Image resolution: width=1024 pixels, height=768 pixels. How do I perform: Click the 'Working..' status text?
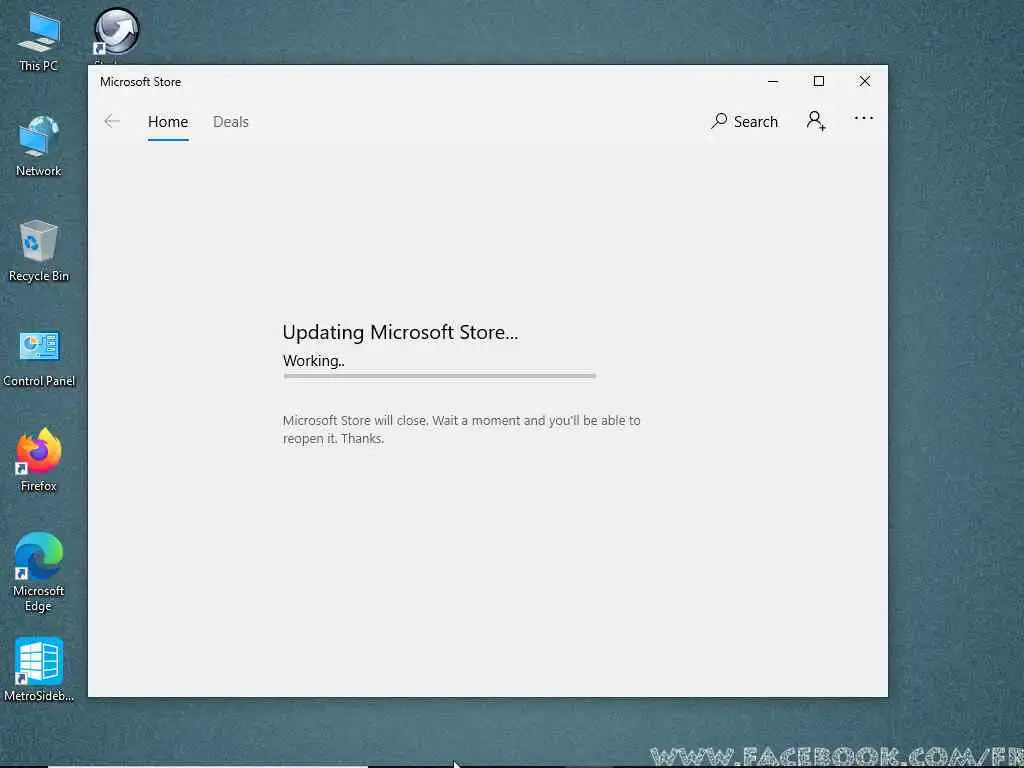tap(313, 361)
